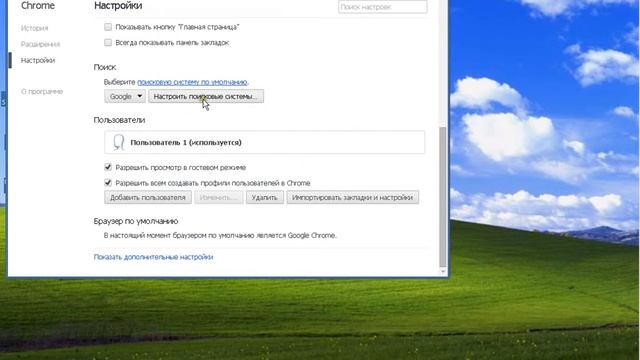Image resolution: width=640 pixels, height=360 pixels.
Task: Click 'Настроить поисковые системы...' button
Action: (206, 96)
